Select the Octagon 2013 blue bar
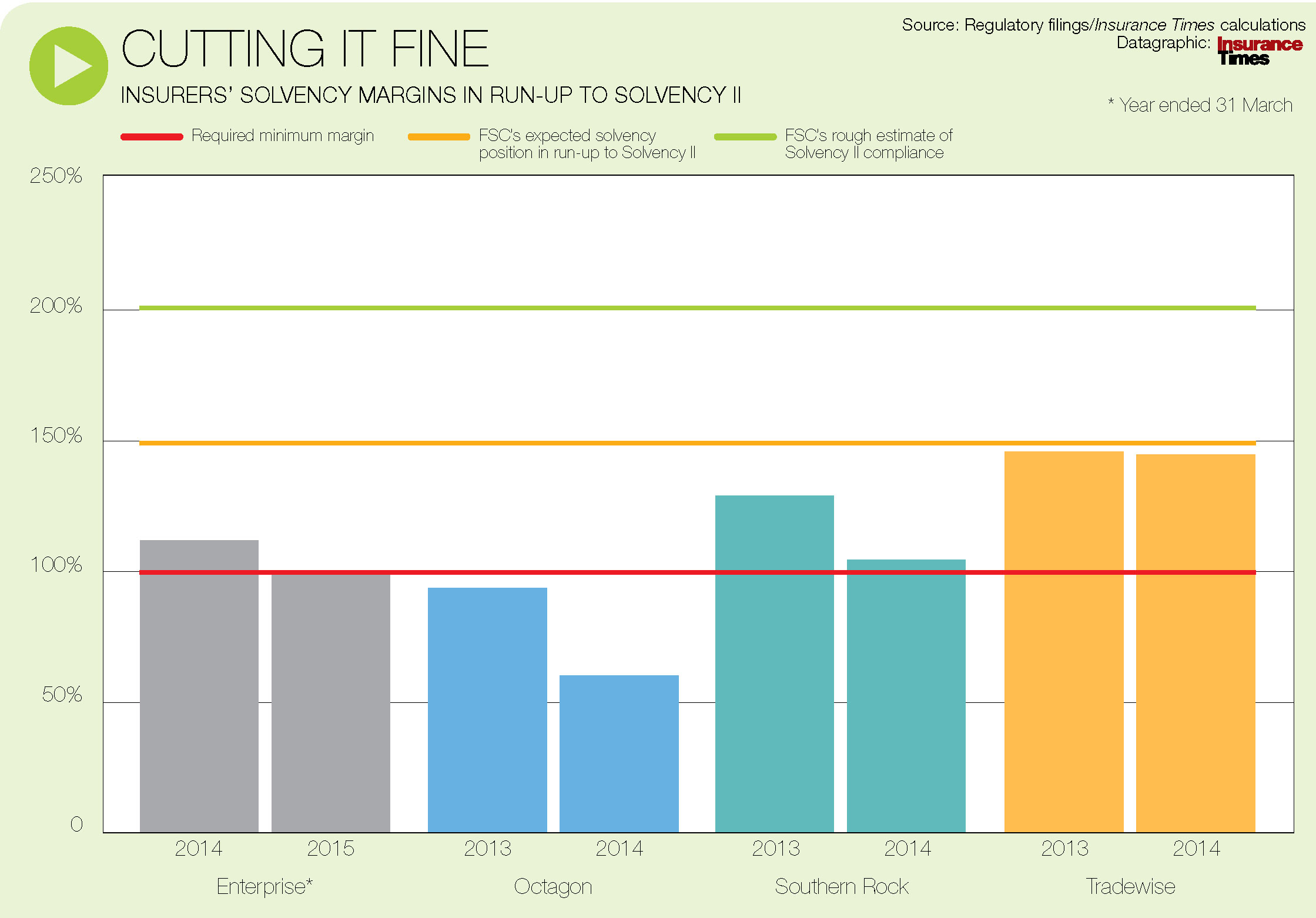The height and width of the screenshot is (918, 1316). (x=487, y=711)
